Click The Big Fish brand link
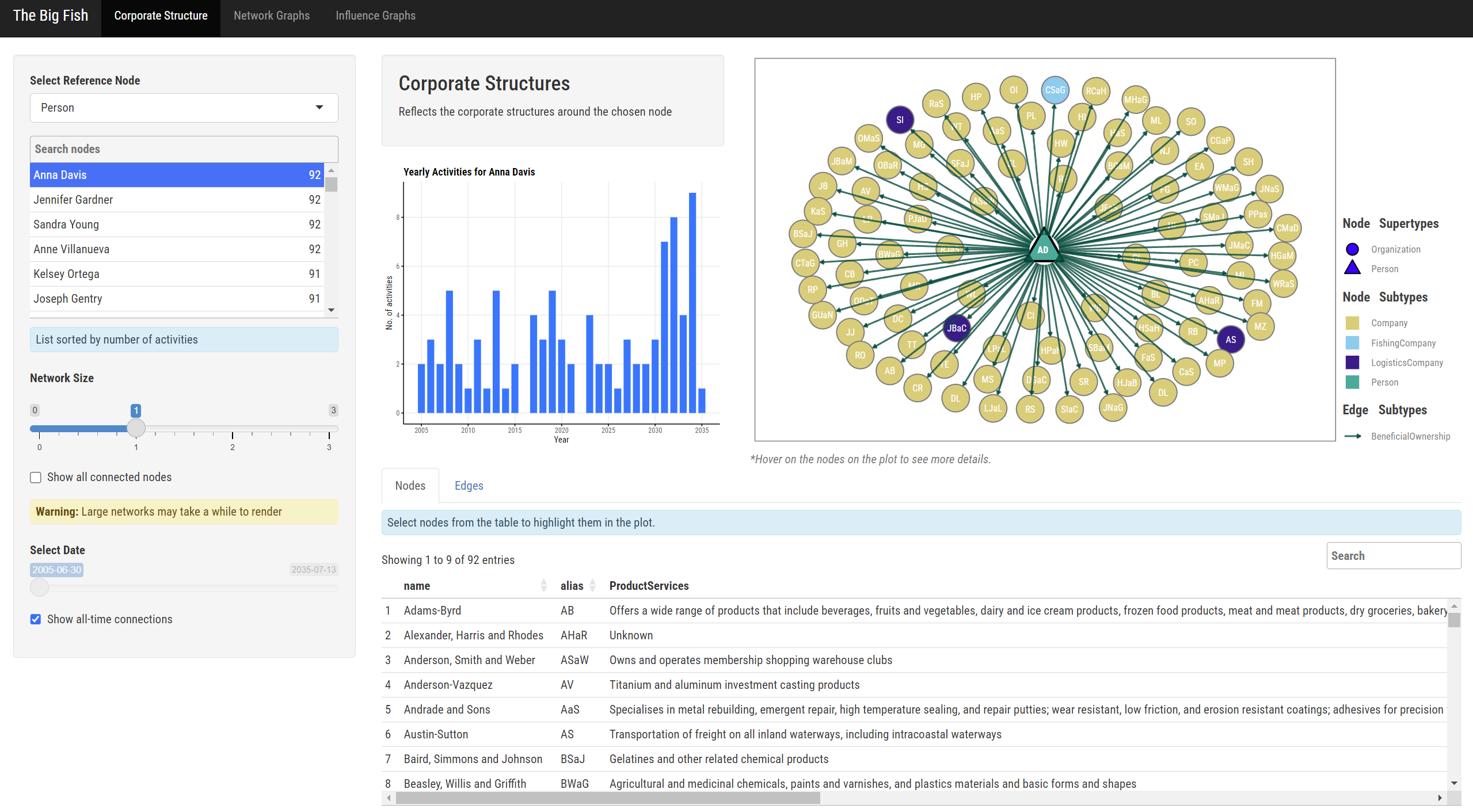Image resolution: width=1473 pixels, height=812 pixels. [51, 16]
